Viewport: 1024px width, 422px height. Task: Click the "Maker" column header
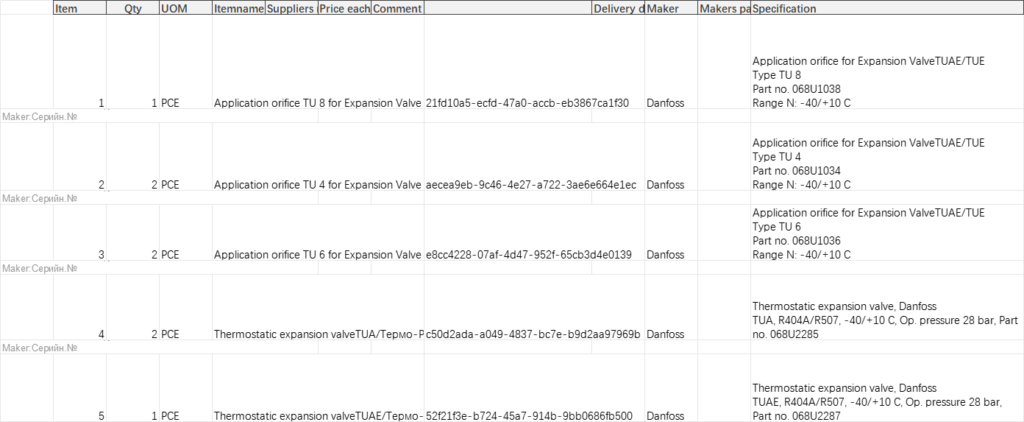tap(670, 9)
